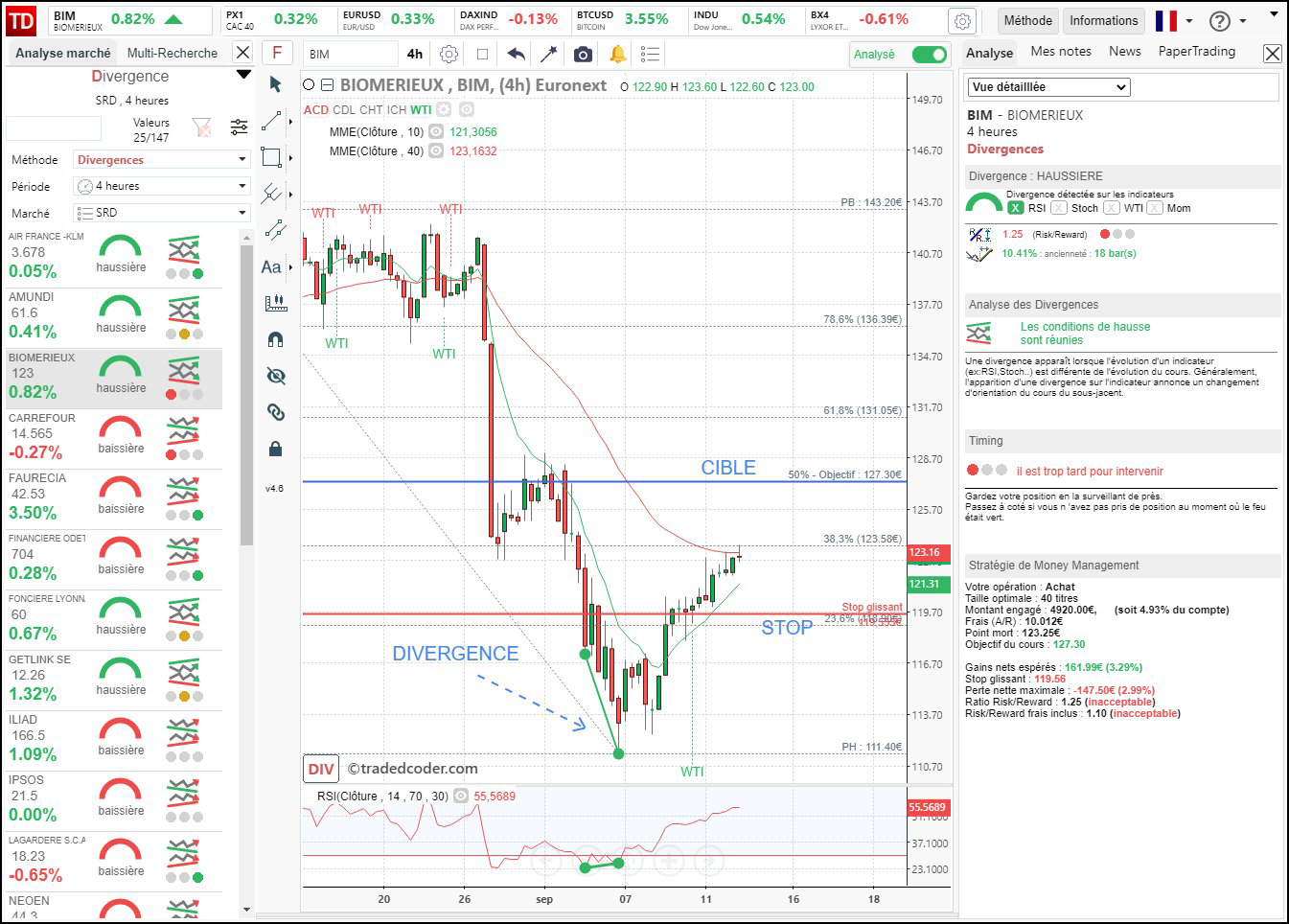Select the pitchfork drawing tool
The image size is (1289, 924).
coord(272,194)
